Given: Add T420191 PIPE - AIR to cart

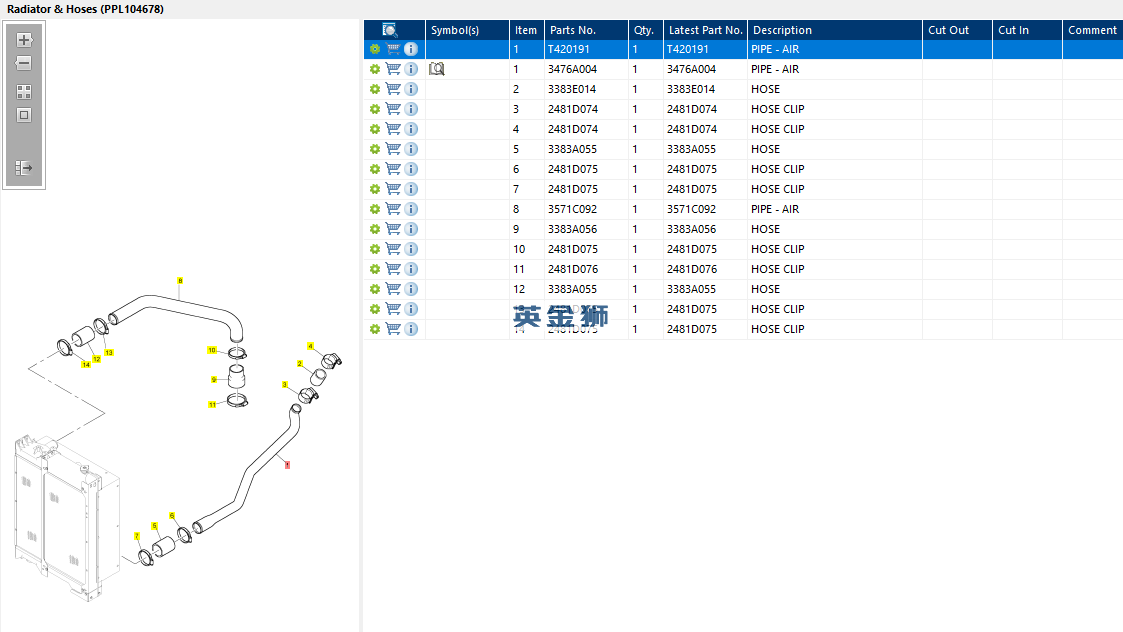Looking at the screenshot, I should 393,49.
